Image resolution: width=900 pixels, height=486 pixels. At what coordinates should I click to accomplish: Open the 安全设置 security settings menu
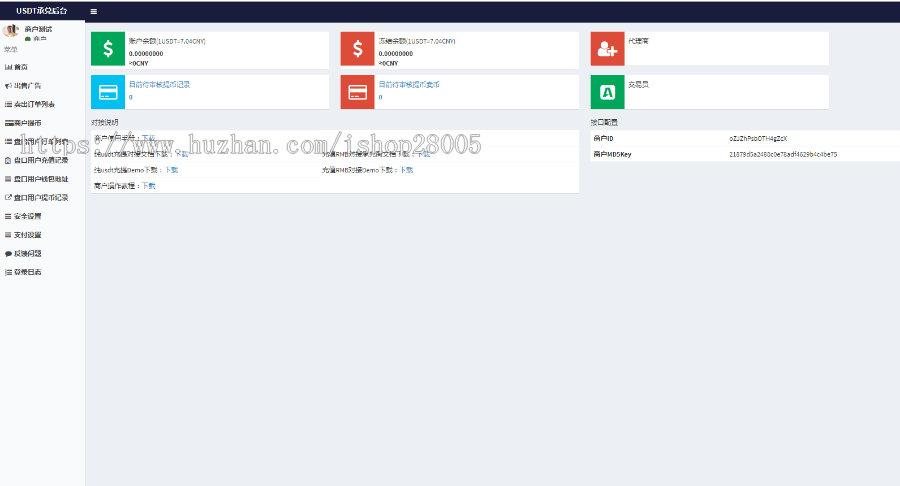click(x=28, y=216)
